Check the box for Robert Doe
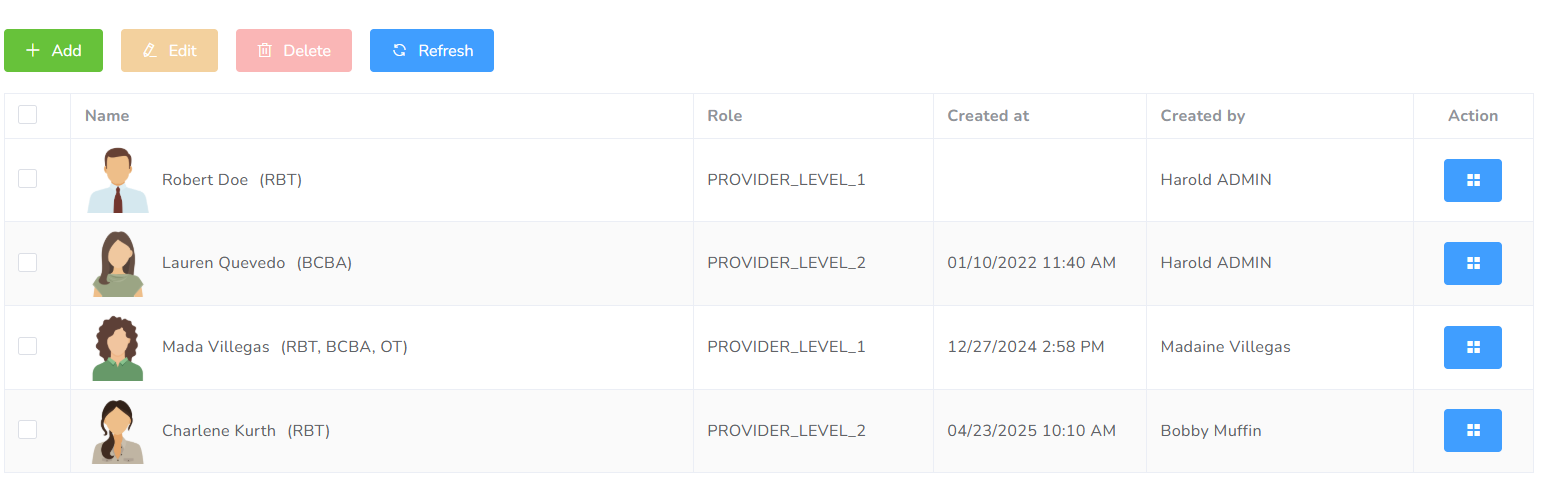This screenshot has height=499, width=1544. tap(28, 179)
